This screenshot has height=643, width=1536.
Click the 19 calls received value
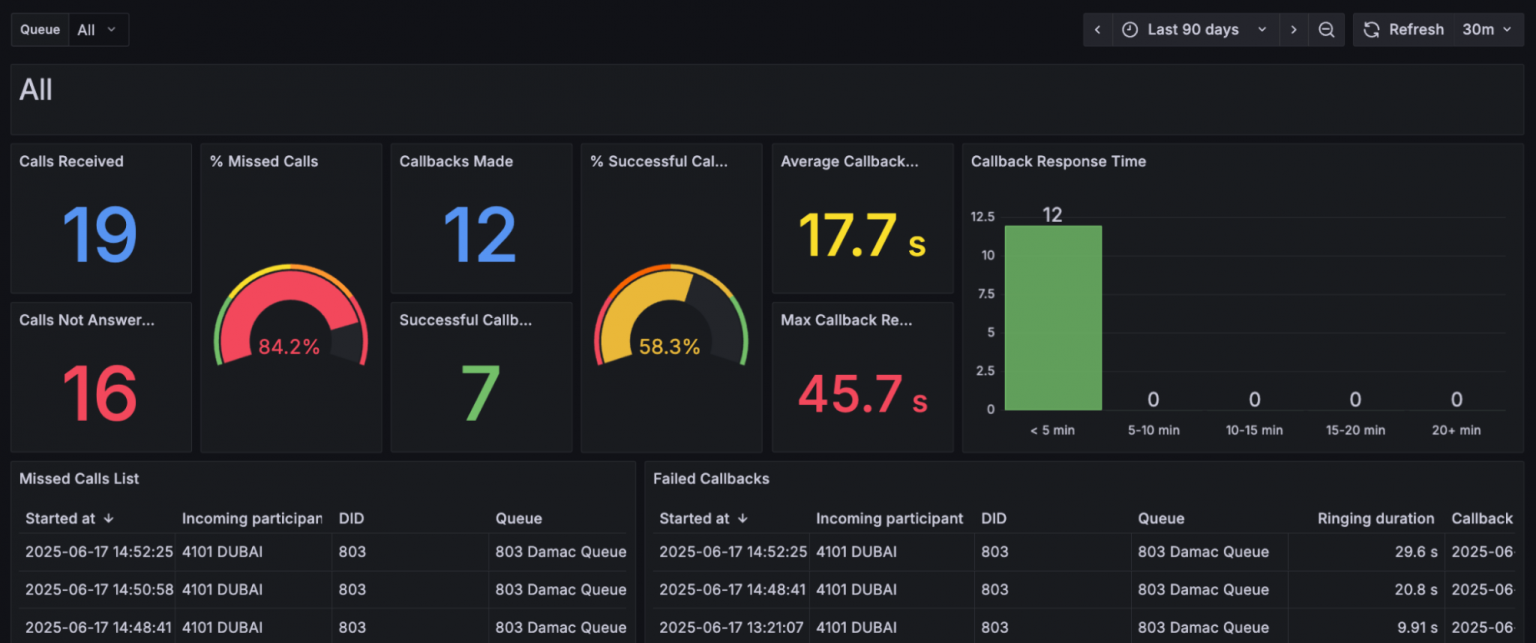tap(100, 235)
